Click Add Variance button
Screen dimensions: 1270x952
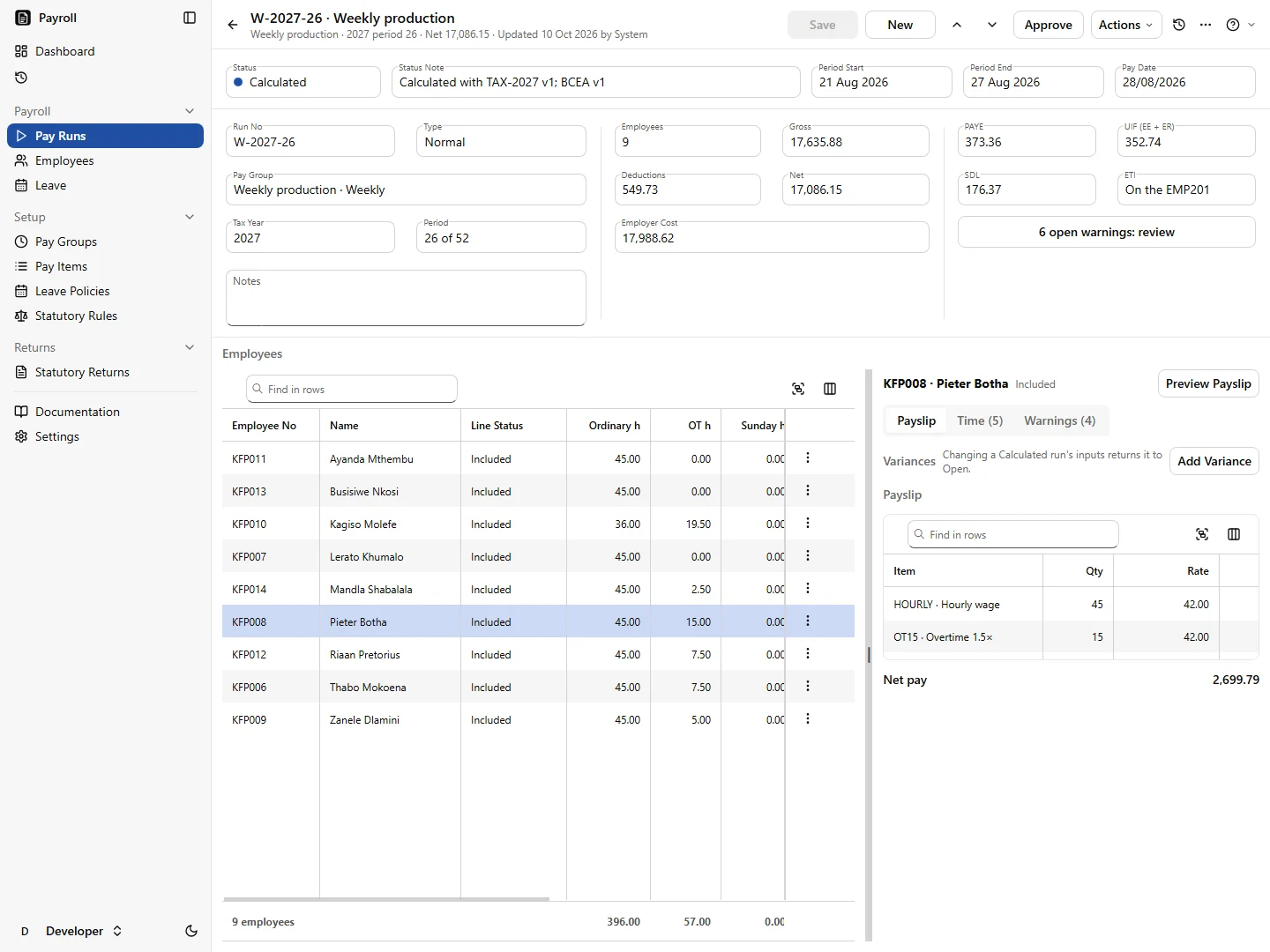(1214, 461)
